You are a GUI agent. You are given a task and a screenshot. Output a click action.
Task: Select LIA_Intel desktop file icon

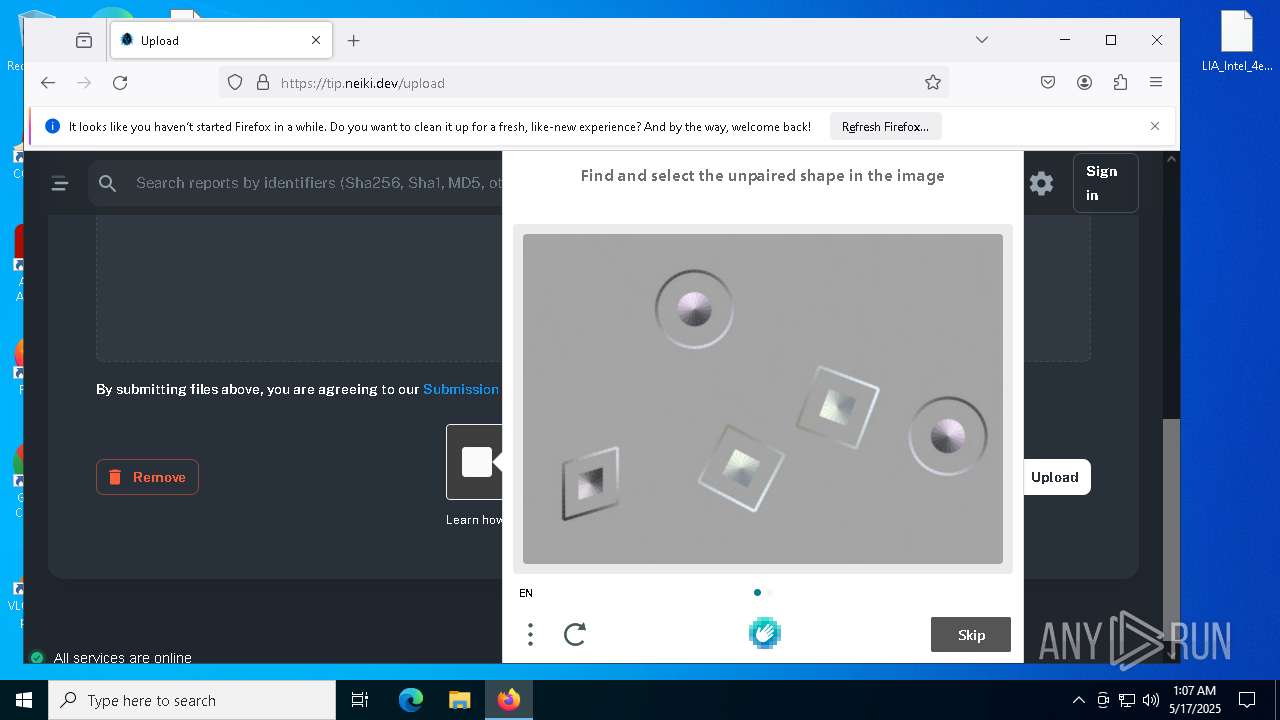point(1237,42)
